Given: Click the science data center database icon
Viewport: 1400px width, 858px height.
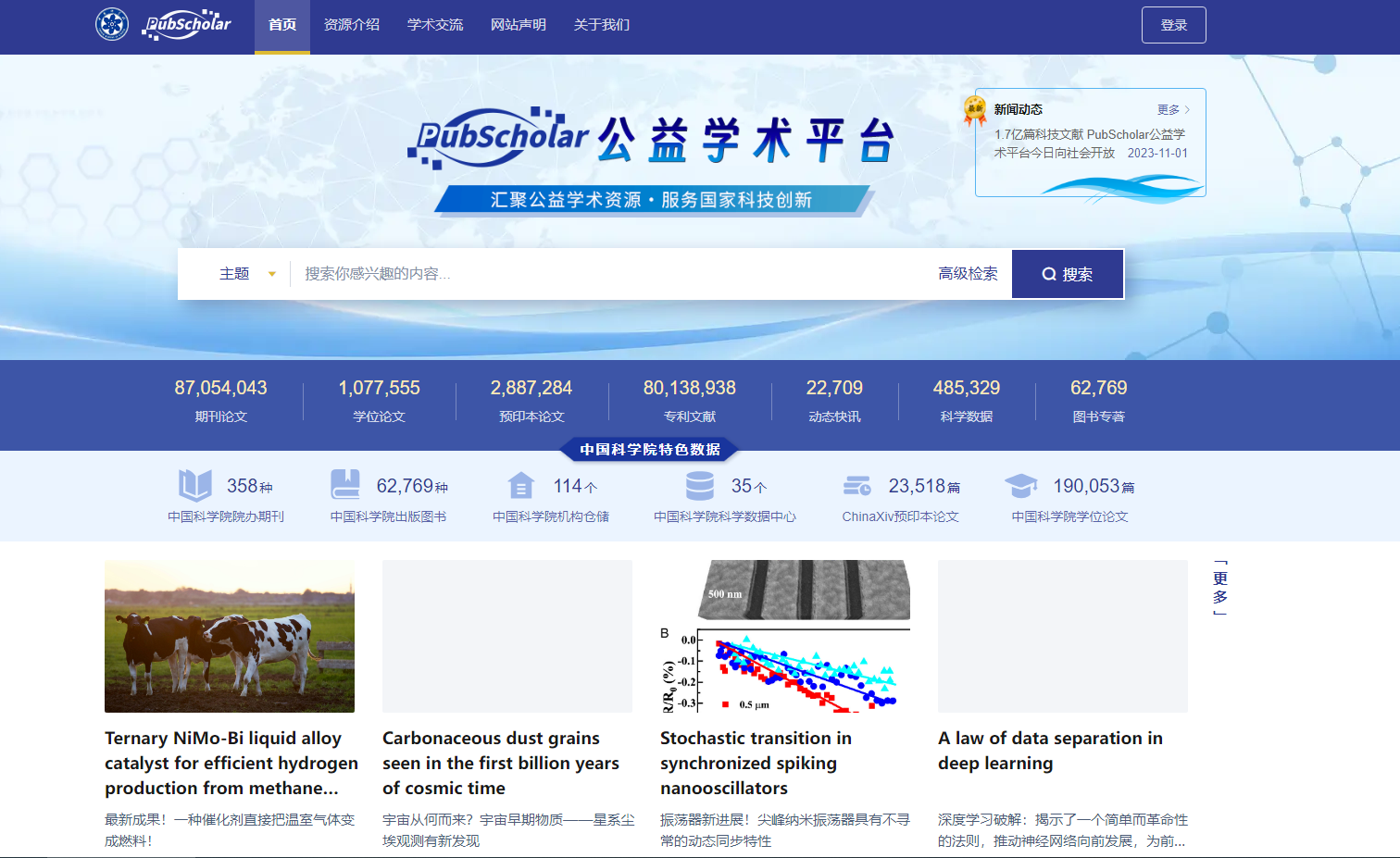Looking at the screenshot, I should coord(699,485).
